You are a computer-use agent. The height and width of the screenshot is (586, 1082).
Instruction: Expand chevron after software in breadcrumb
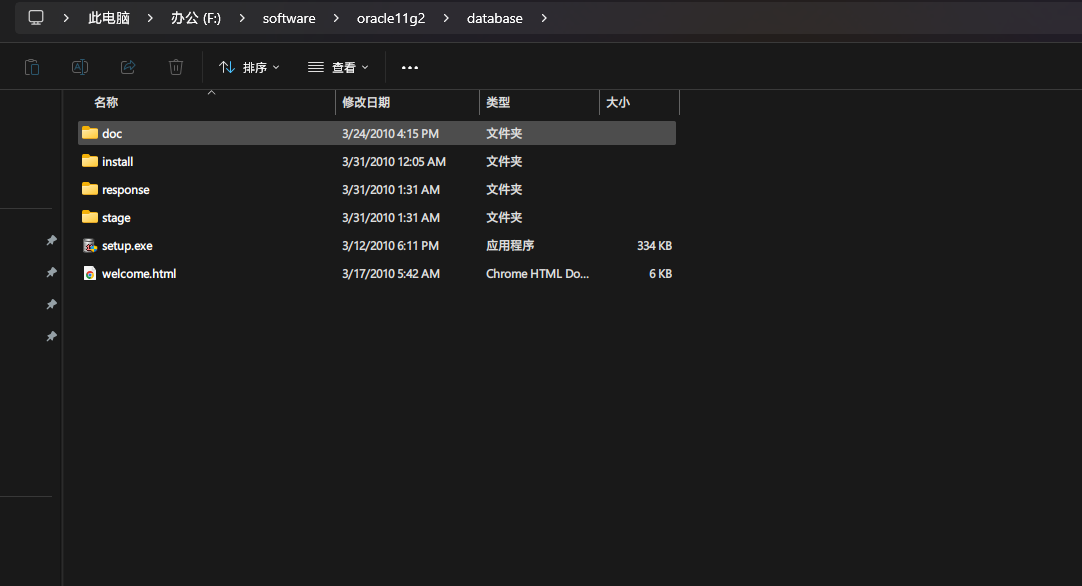point(336,18)
